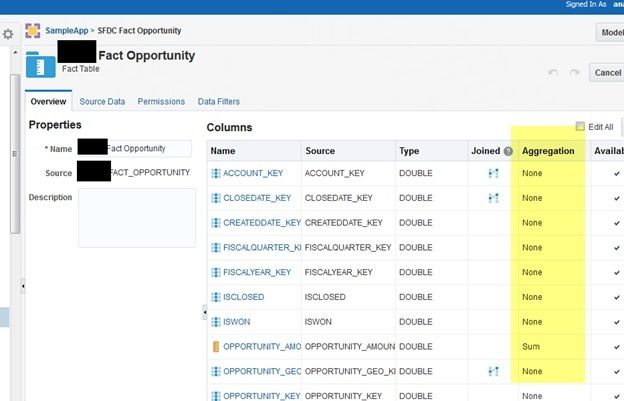Click the column icon beside ACCOUNT_KEY
The height and width of the screenshot is (401, 624).
click(216, 173)
